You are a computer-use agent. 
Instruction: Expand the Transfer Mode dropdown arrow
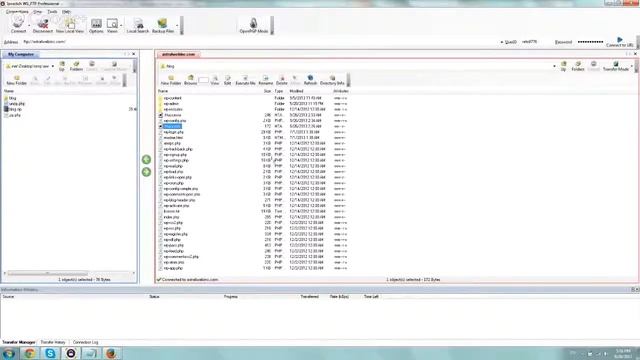(631, 66)
